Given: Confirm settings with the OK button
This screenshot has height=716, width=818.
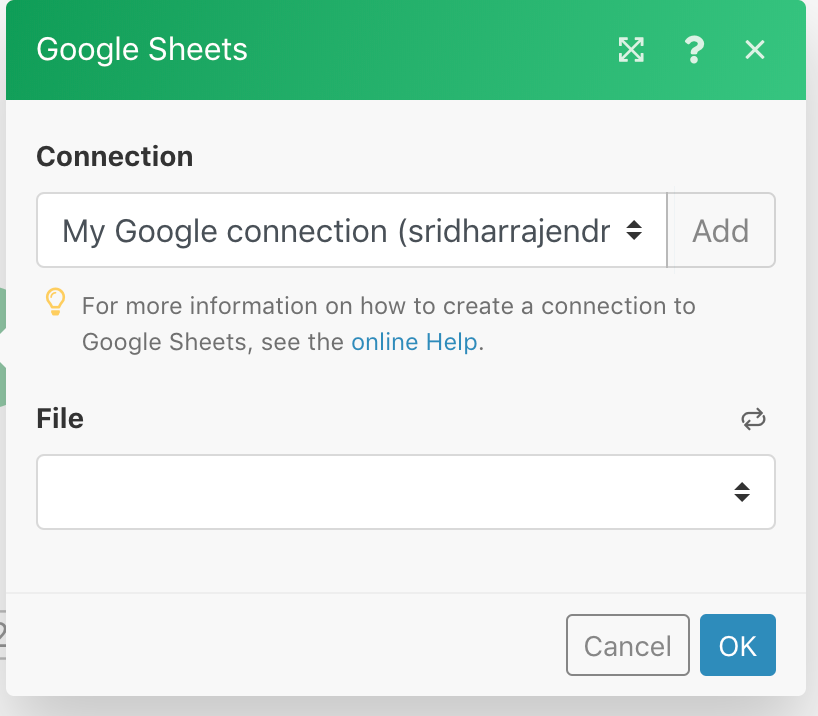Looking at the screenshot, I should (x=738, y=645).
